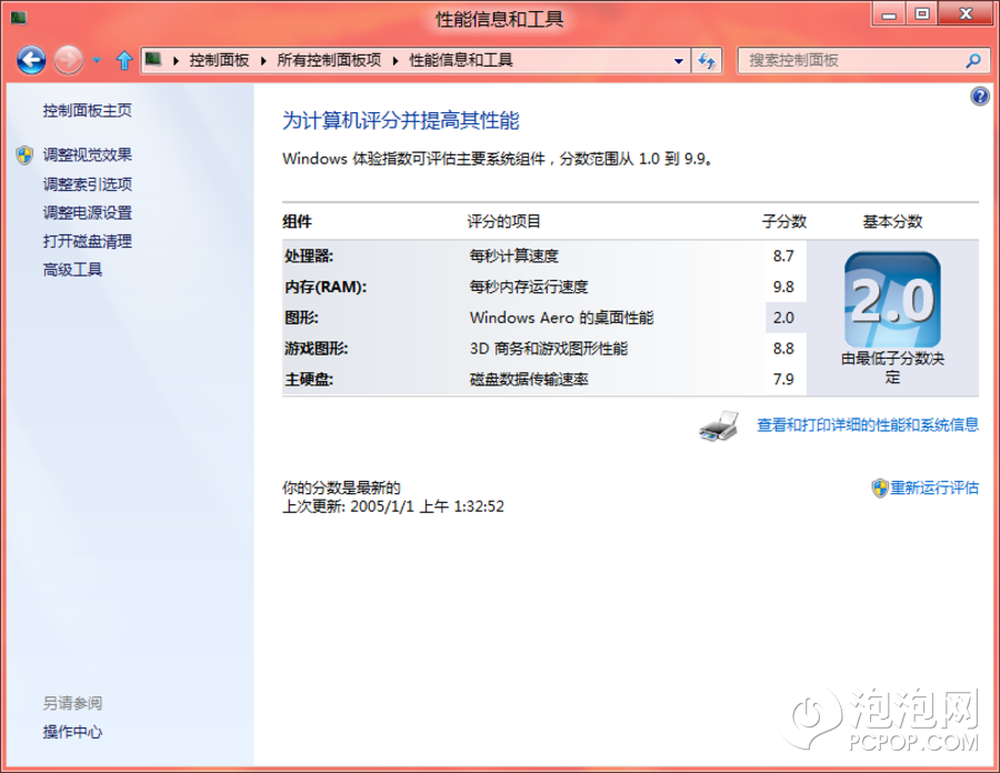Click the 子分数 column header
Screen dimensions: 1000x773
pos(784,221)
